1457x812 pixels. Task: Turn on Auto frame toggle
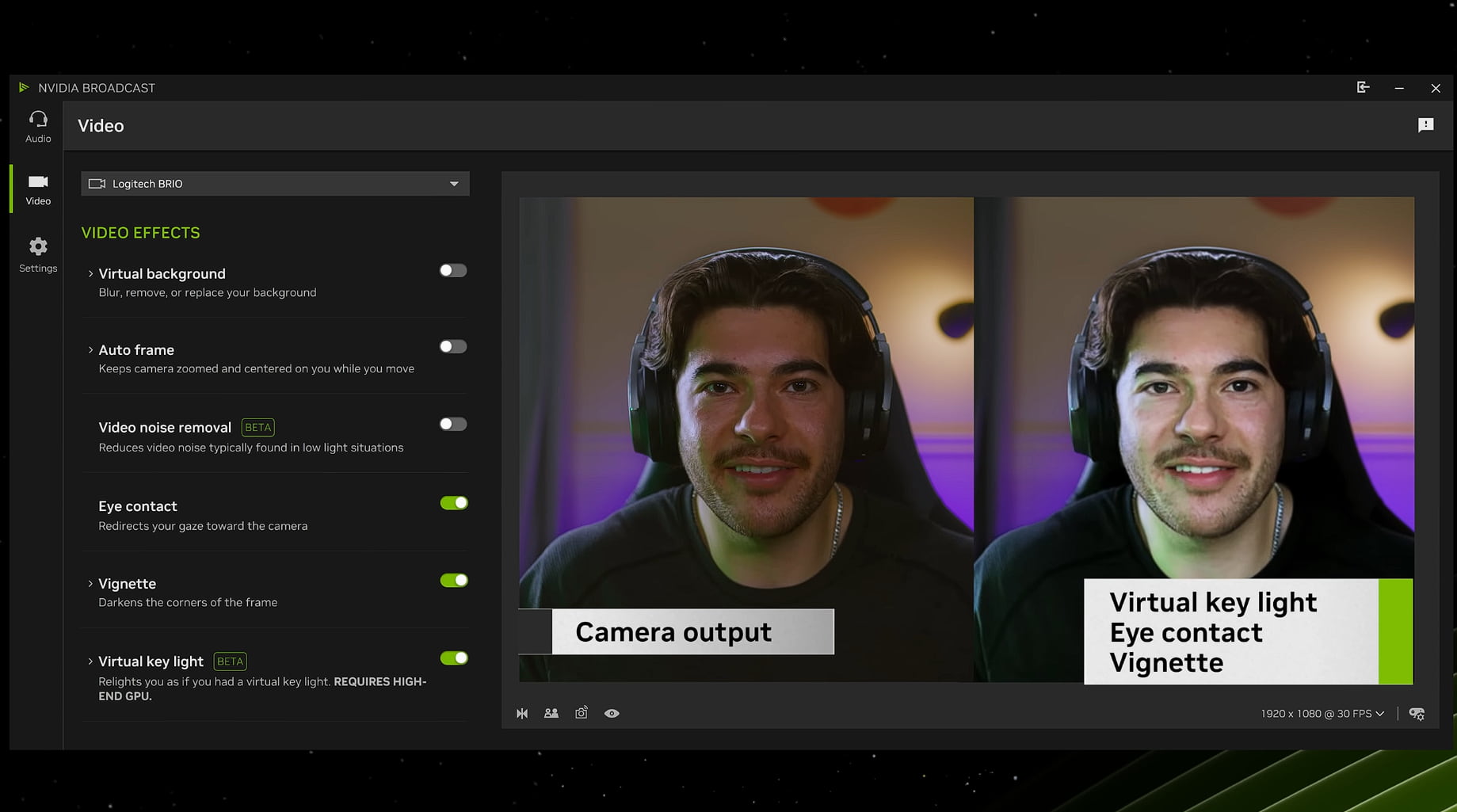[x=453, y=347]
